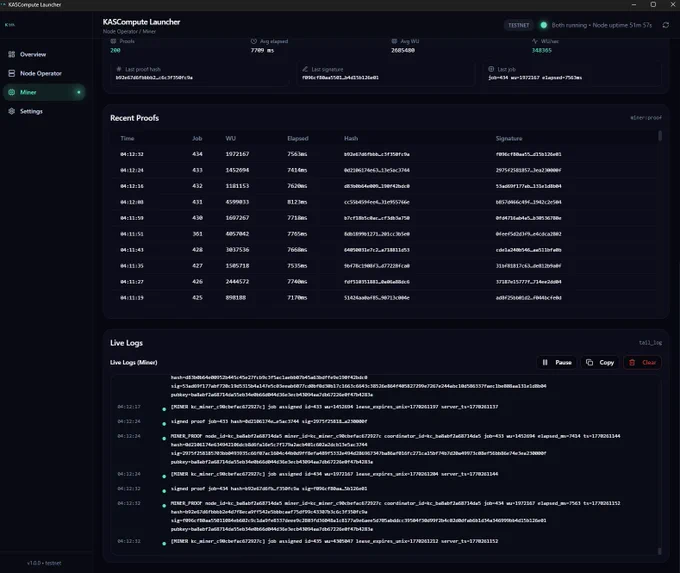680x573 pixels.
Task: Pause the live miner logs
Action: click(557, 362)
